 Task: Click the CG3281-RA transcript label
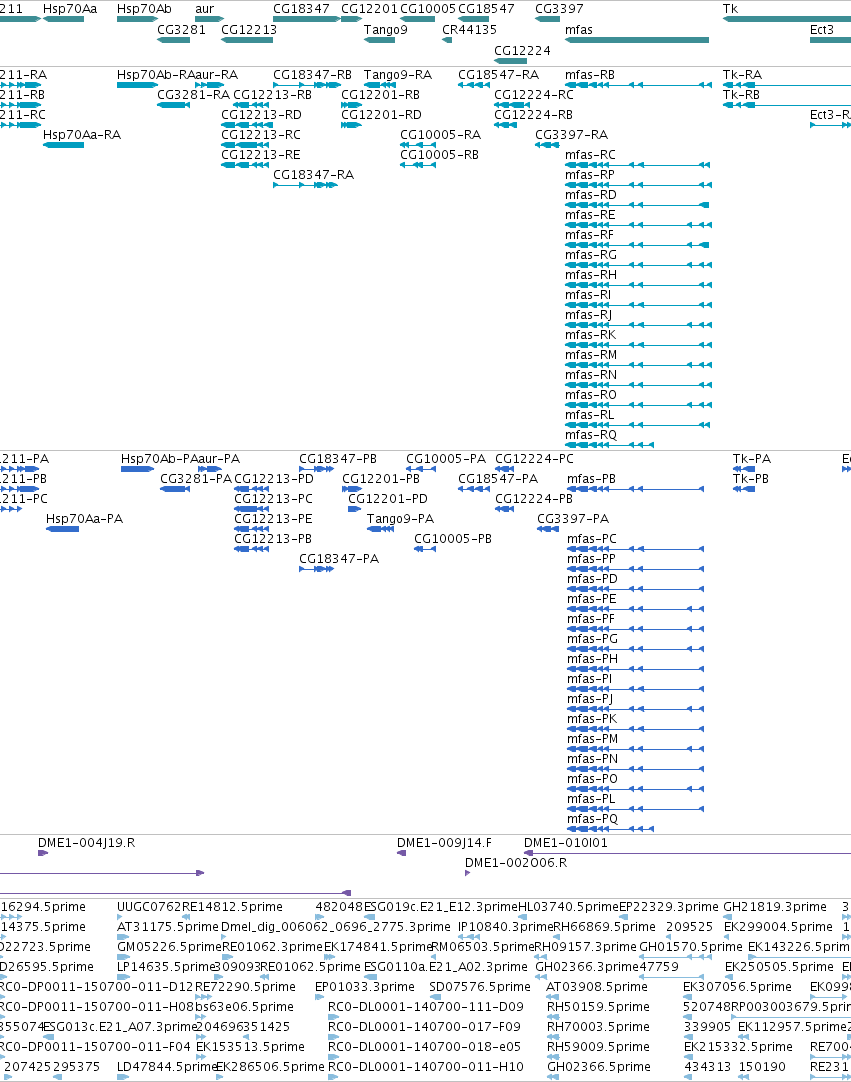[x=193, y=95]
